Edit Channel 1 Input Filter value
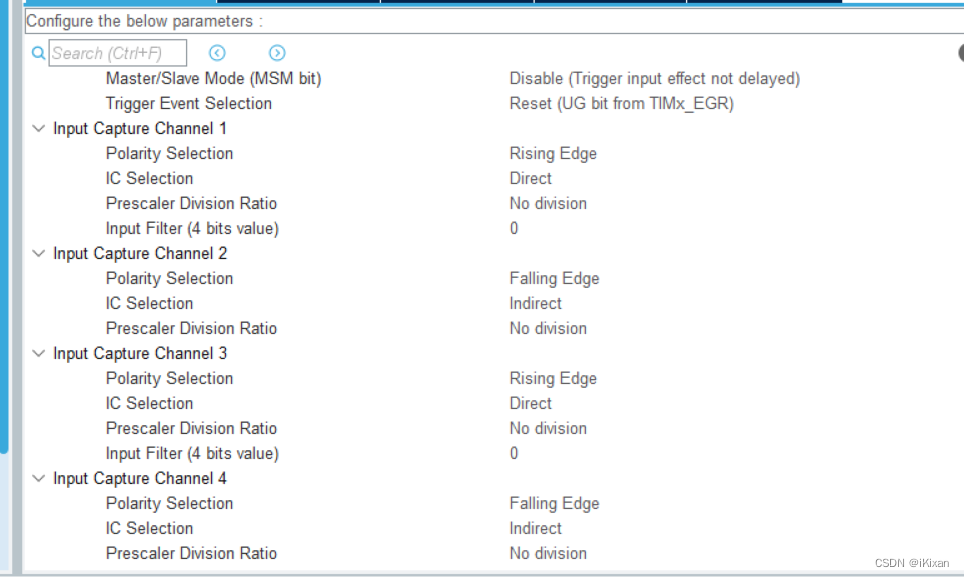 (x=514, y=228)
